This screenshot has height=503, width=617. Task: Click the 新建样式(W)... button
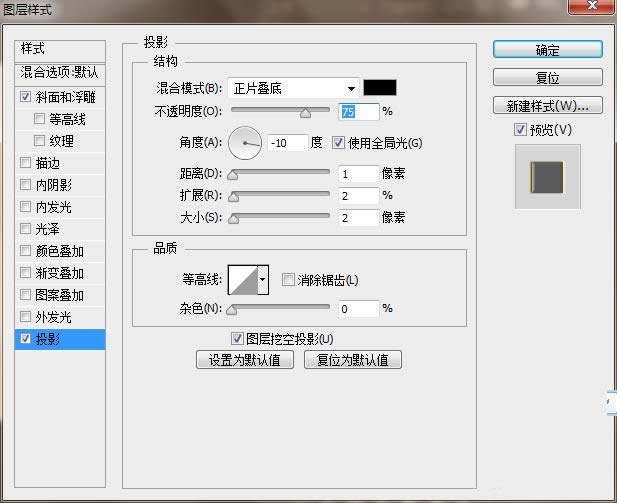point(547,105)
